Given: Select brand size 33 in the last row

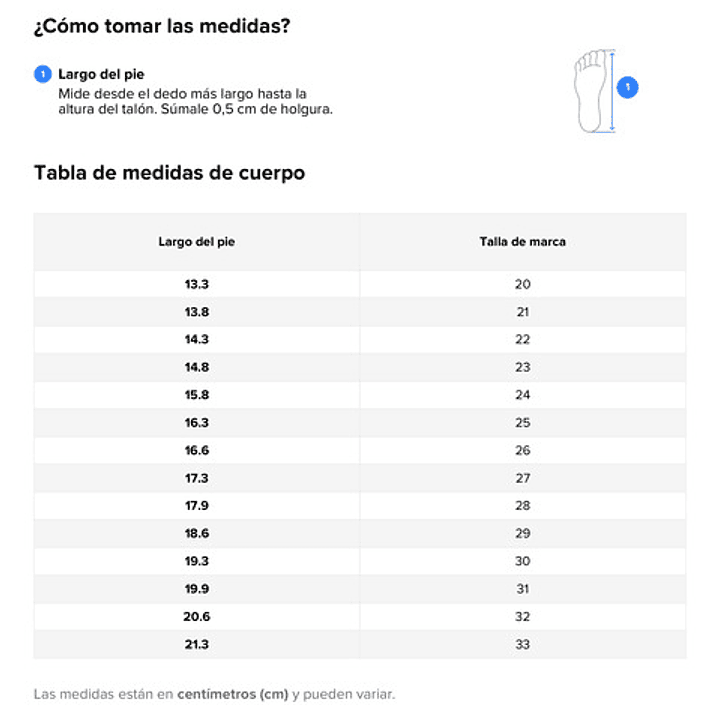Looking at the screenshot, I should (x=522, y=644).
